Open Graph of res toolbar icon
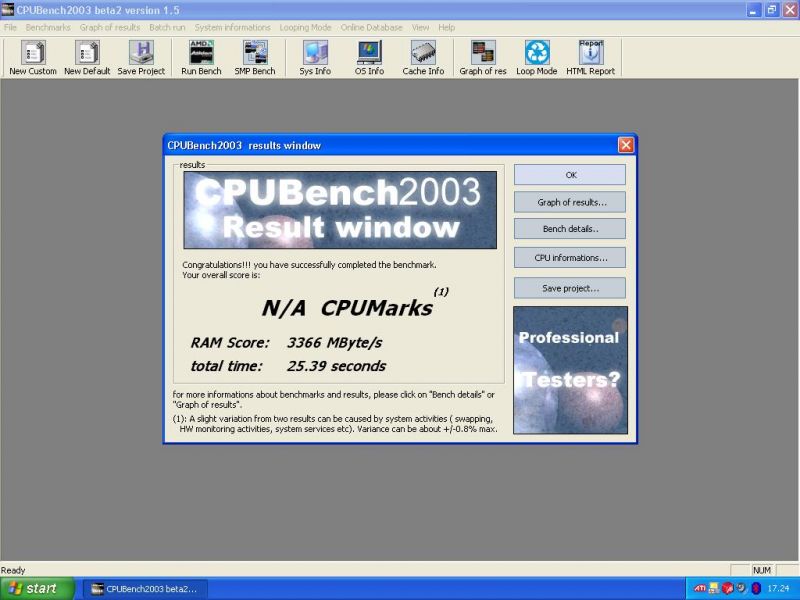Viewport: 800px width, 600px height. 483,58
